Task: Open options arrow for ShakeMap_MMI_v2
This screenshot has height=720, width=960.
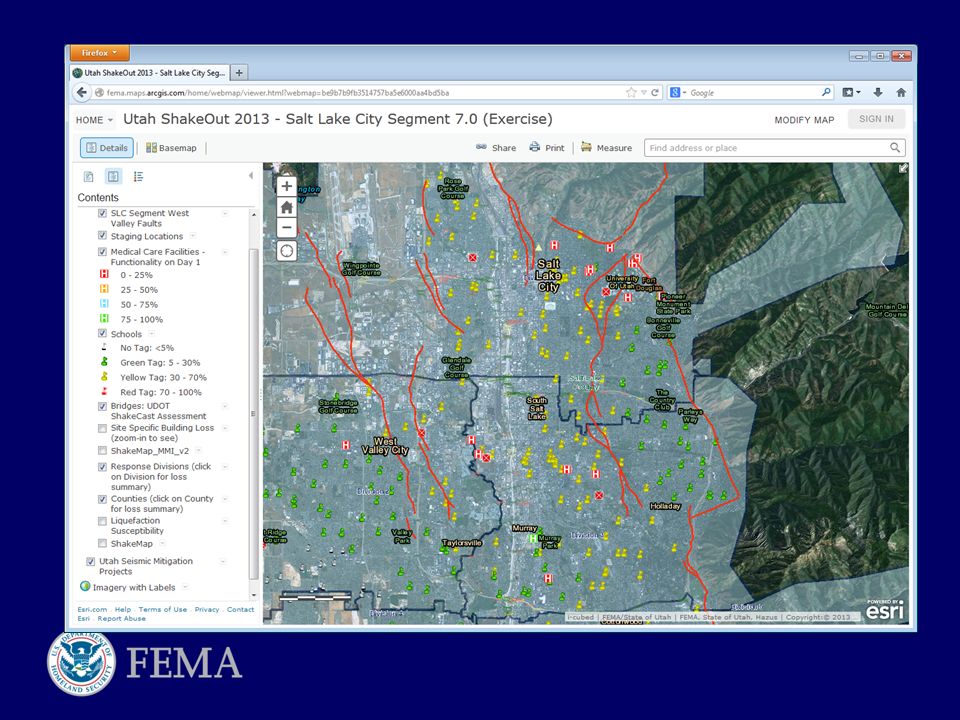Action: click(x=199, y=451)
